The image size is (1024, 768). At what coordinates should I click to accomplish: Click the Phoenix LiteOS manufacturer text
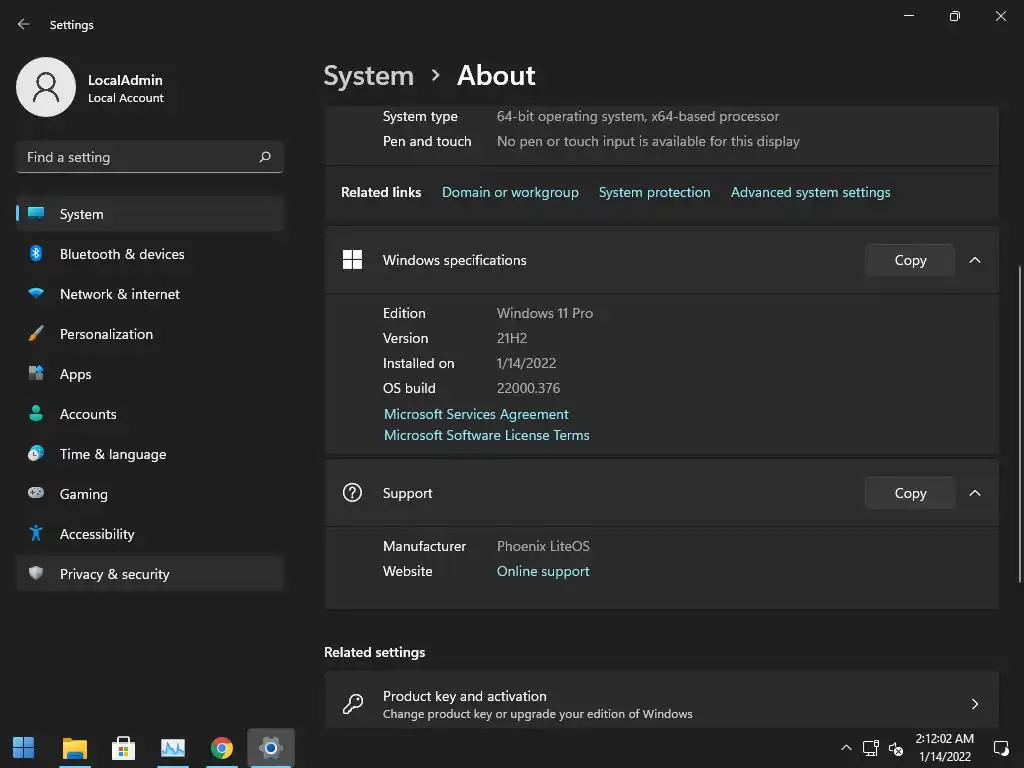pos(543,546)
